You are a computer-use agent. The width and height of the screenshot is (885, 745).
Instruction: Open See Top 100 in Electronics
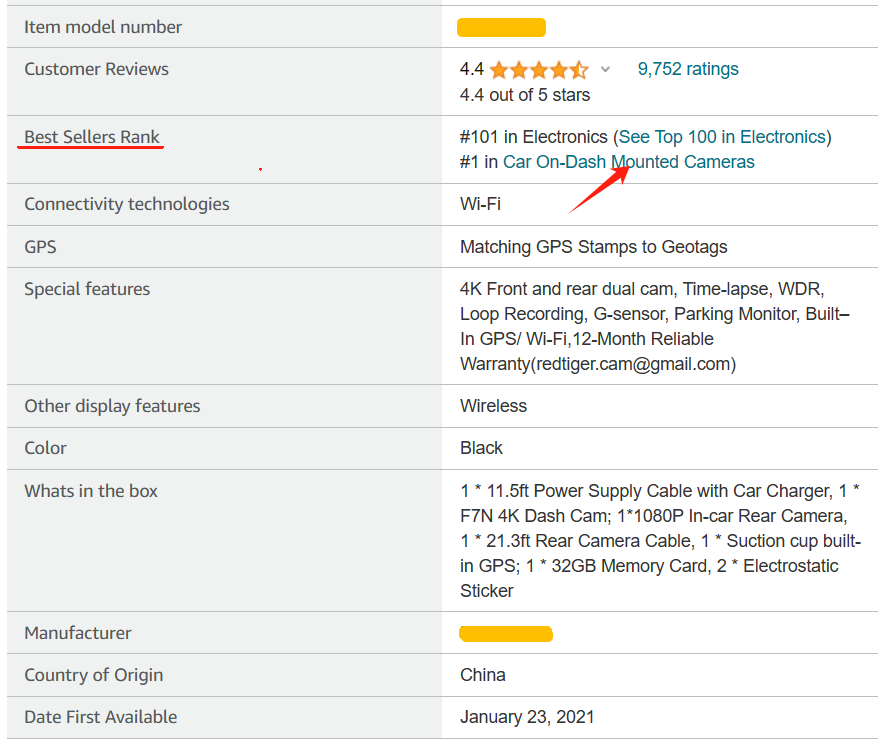pyautogui.click(x=722, y=137)
